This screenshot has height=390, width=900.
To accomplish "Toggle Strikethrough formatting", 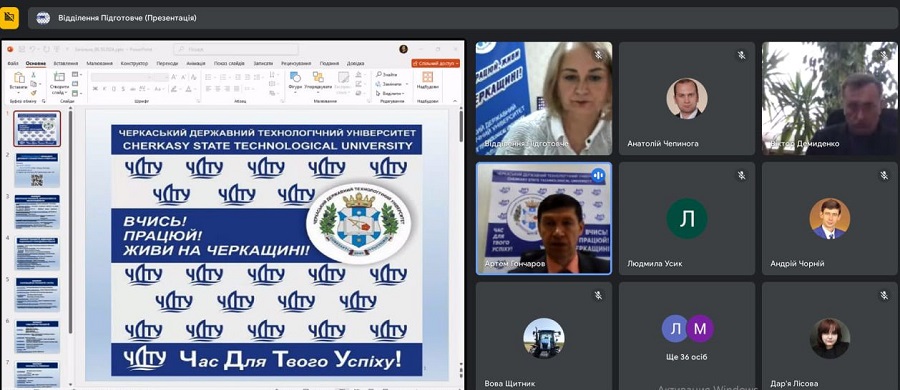I will pyautogui.click(x=133, y=88).
